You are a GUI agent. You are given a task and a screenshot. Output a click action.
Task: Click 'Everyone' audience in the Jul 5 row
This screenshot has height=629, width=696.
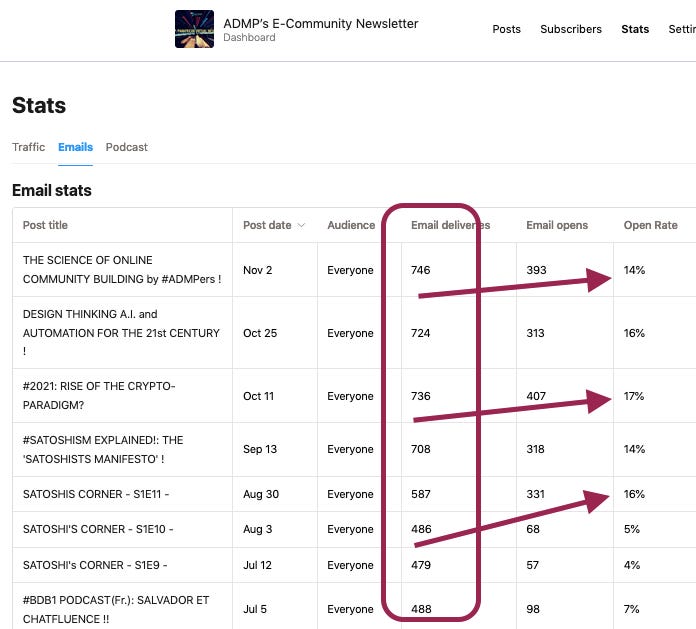pos(350,609)
